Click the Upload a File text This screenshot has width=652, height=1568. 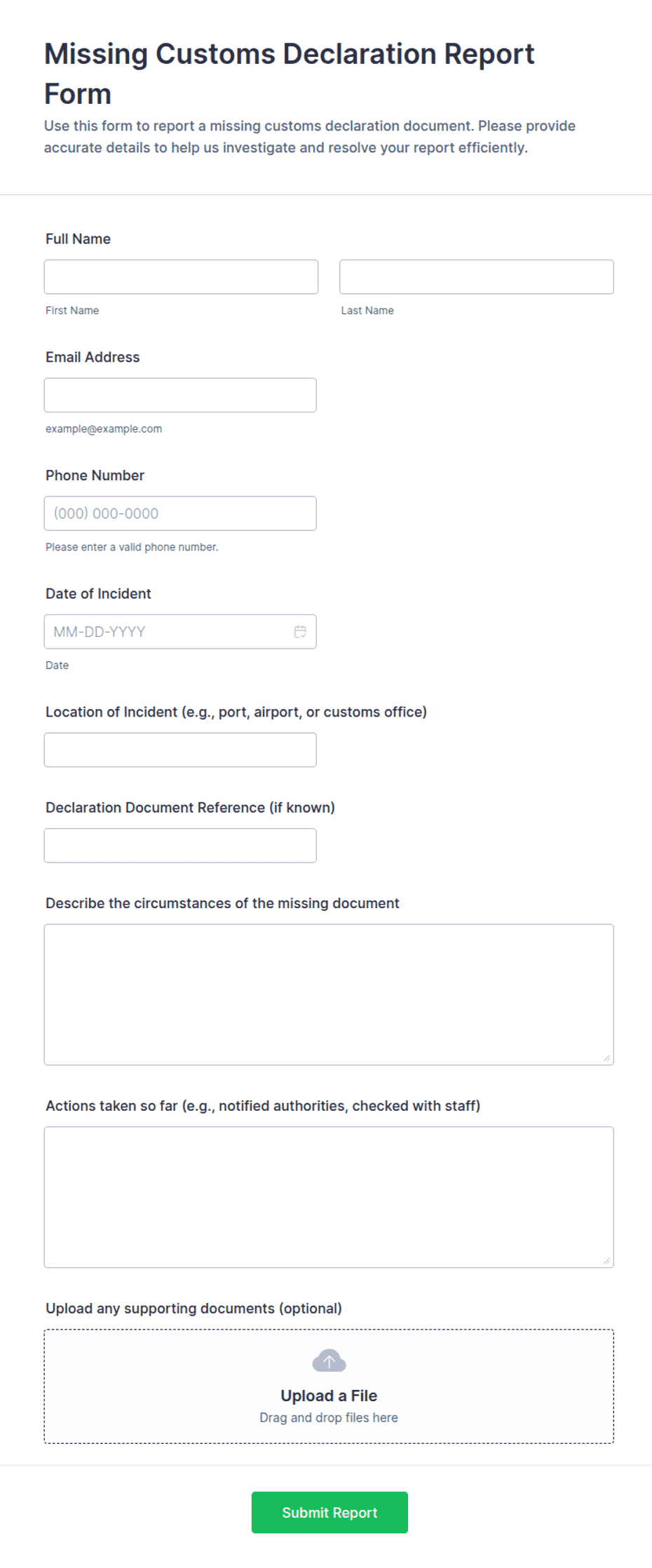click(329, 1395)
